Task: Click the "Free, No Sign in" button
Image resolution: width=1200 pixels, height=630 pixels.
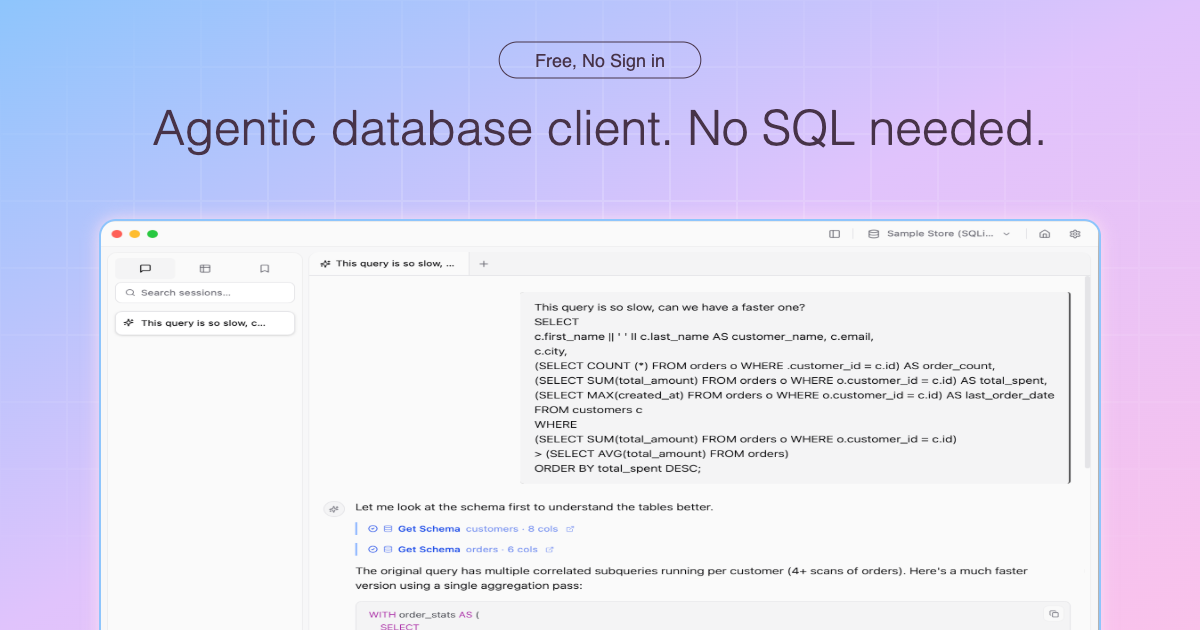Action: click(600, 60)
